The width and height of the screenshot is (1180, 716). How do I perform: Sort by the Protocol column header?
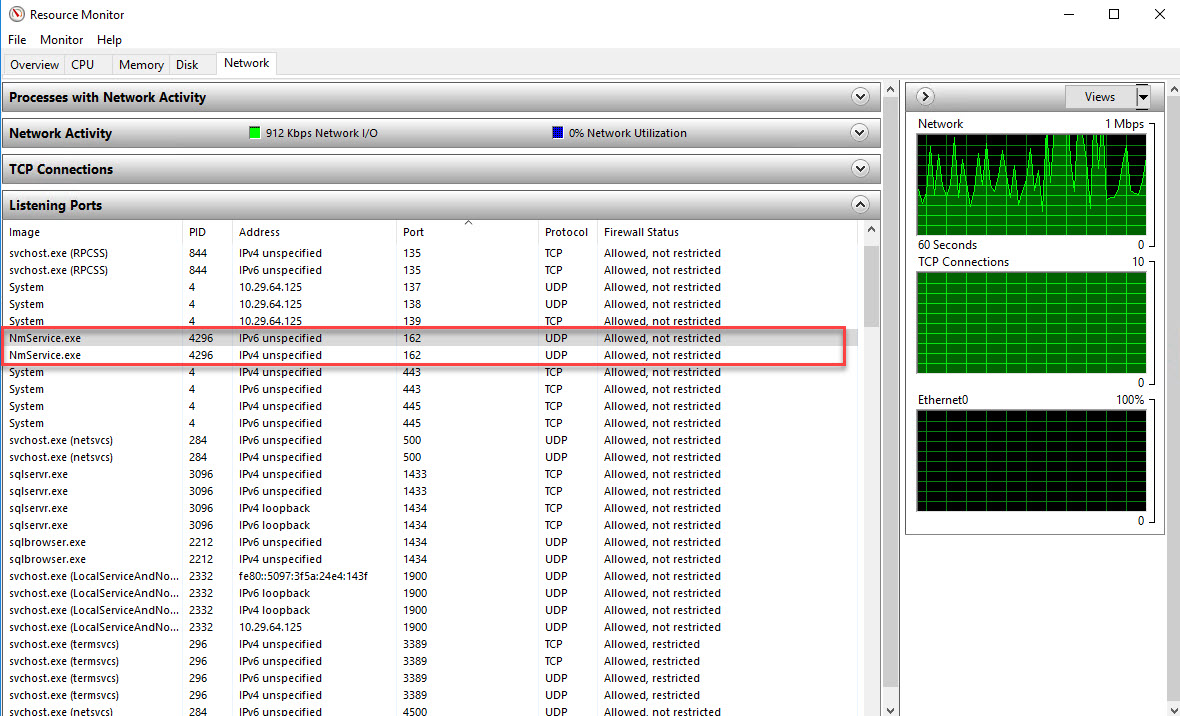tap(567, 232)
